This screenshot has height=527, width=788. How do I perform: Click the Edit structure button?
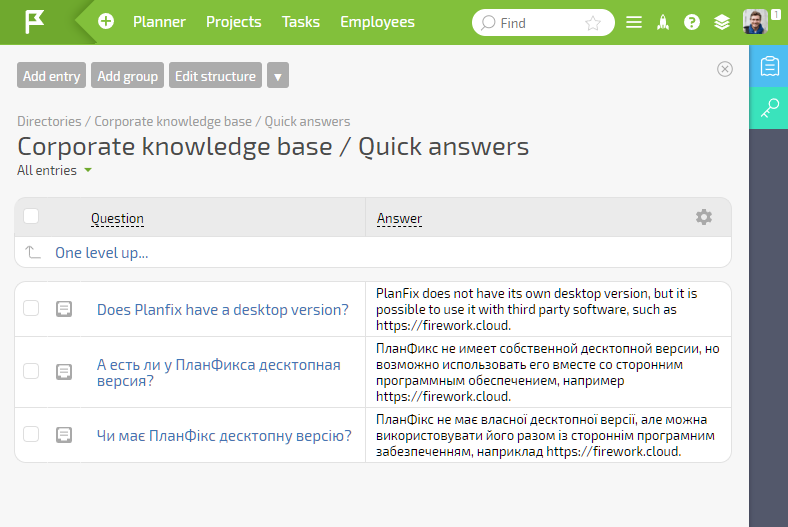(215, 75)
